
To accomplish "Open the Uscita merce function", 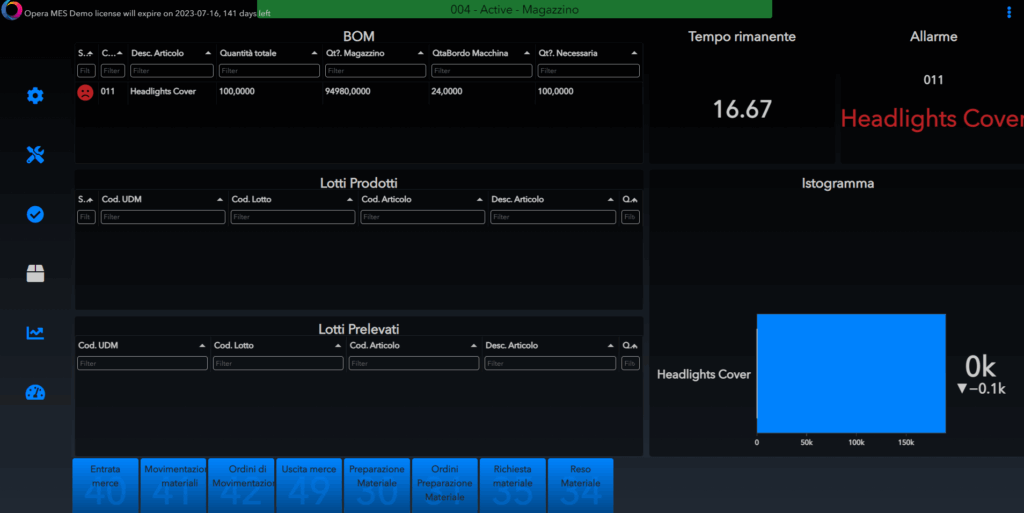I will click(x=309, y=485).
